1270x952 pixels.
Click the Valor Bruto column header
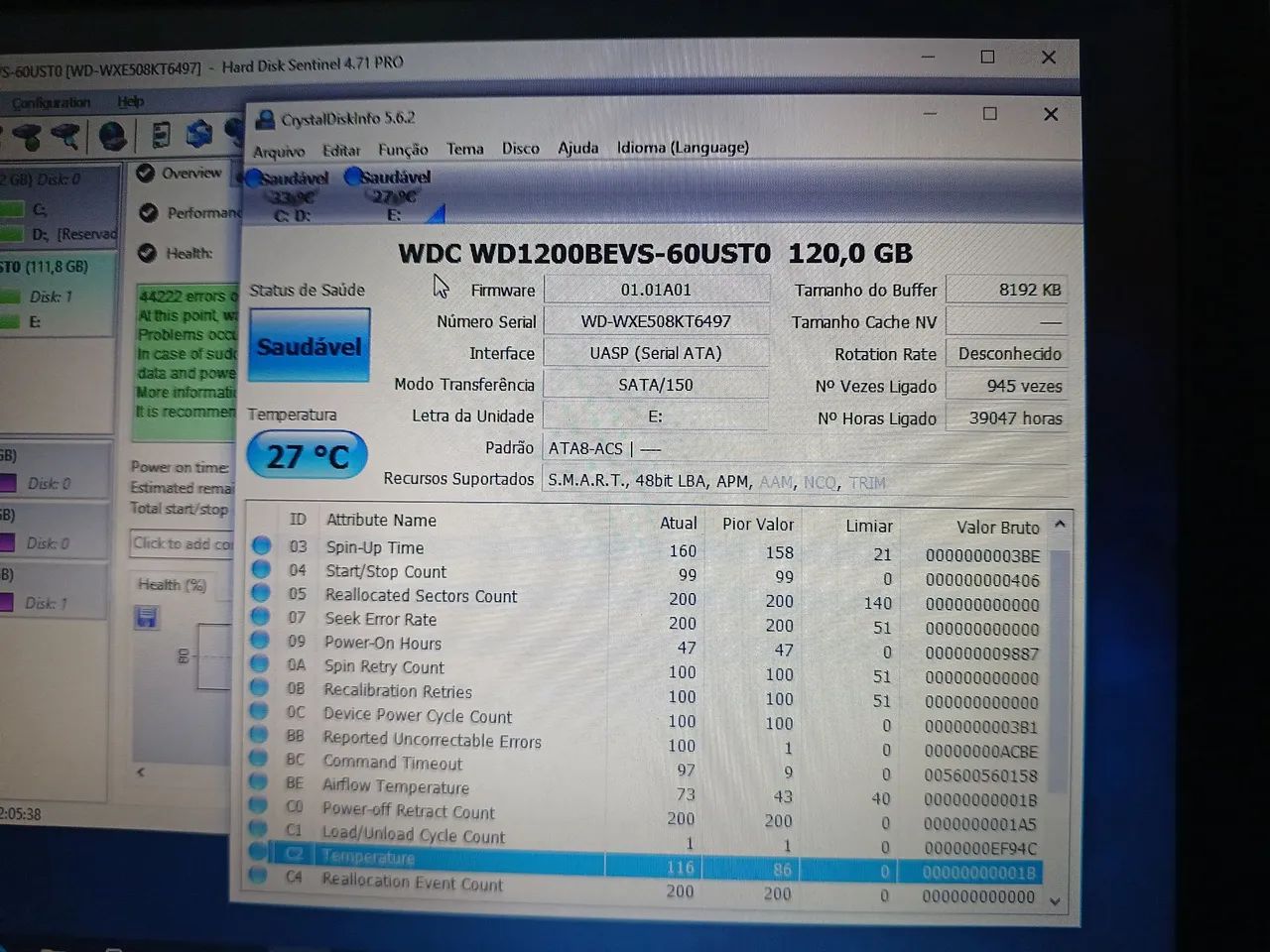[997, 528]
